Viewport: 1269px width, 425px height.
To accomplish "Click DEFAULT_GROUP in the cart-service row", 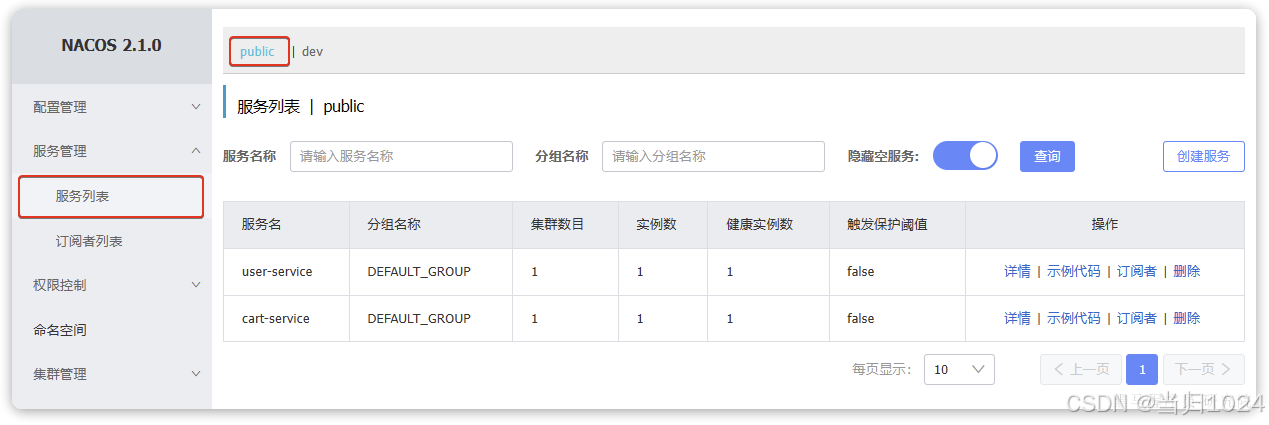I will [419, 318].
